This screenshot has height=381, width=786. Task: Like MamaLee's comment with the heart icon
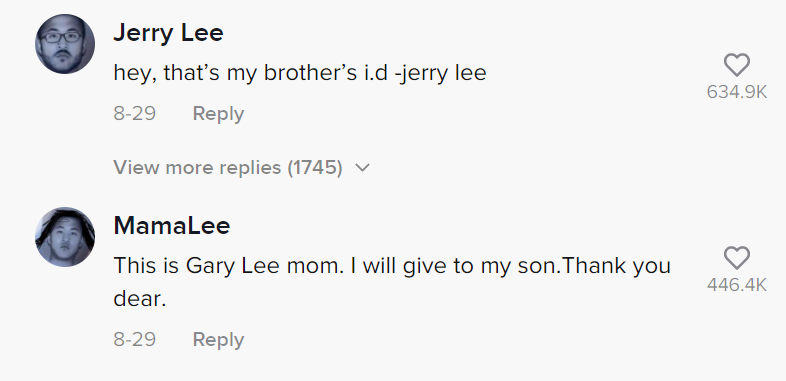coord(737,258)
